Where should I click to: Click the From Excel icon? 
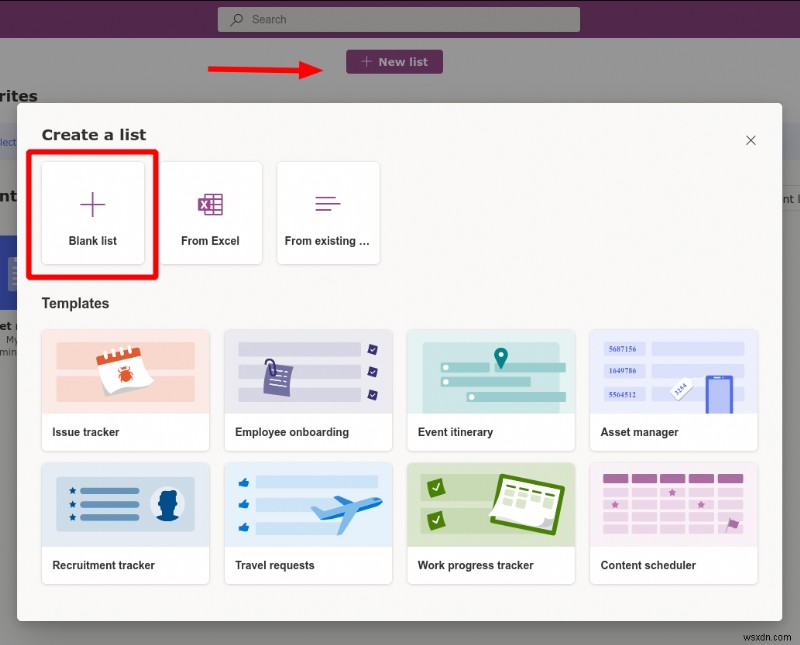pyautogui.click(x=210, y=205)
